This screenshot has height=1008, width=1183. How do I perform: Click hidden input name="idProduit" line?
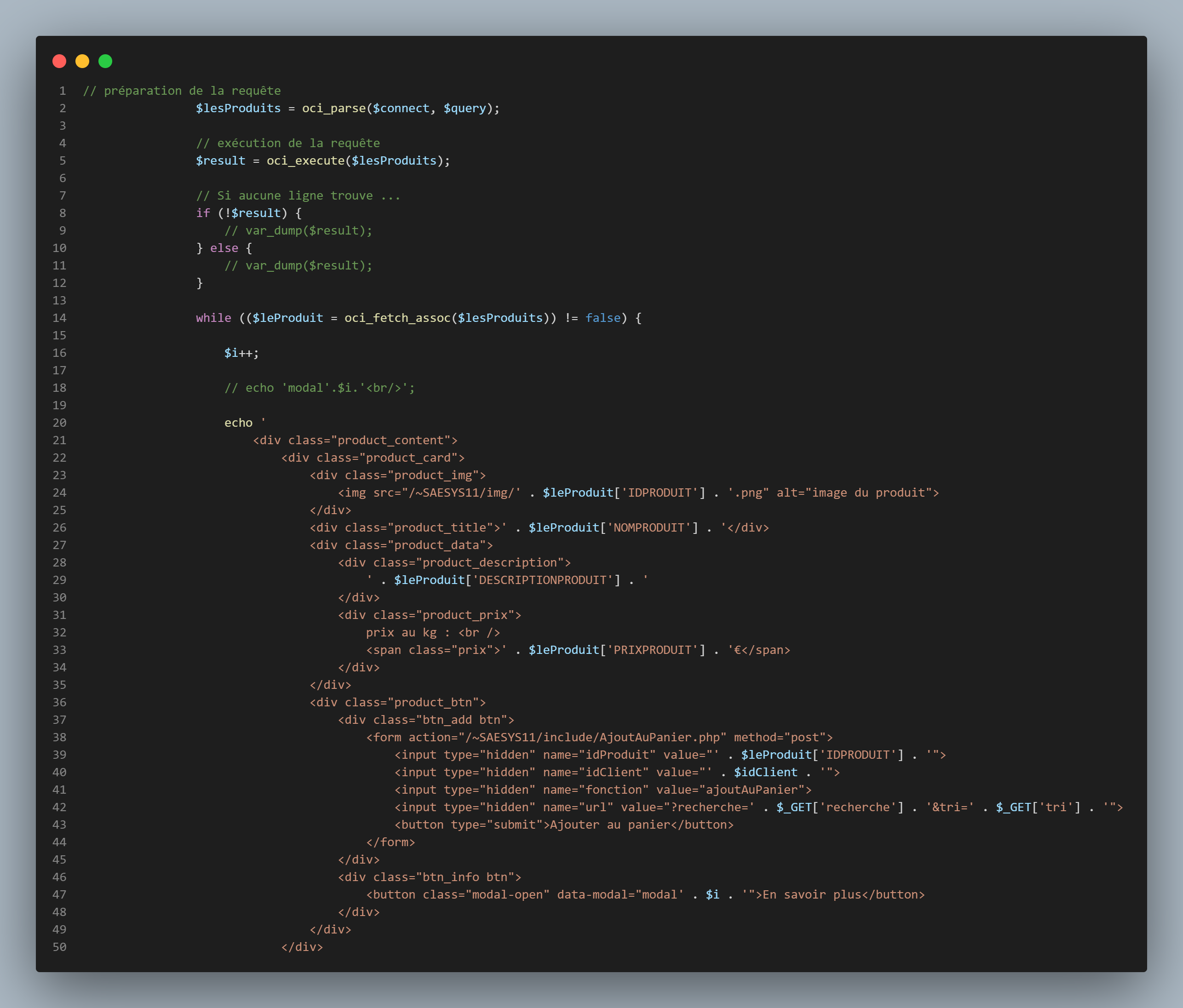670,755
